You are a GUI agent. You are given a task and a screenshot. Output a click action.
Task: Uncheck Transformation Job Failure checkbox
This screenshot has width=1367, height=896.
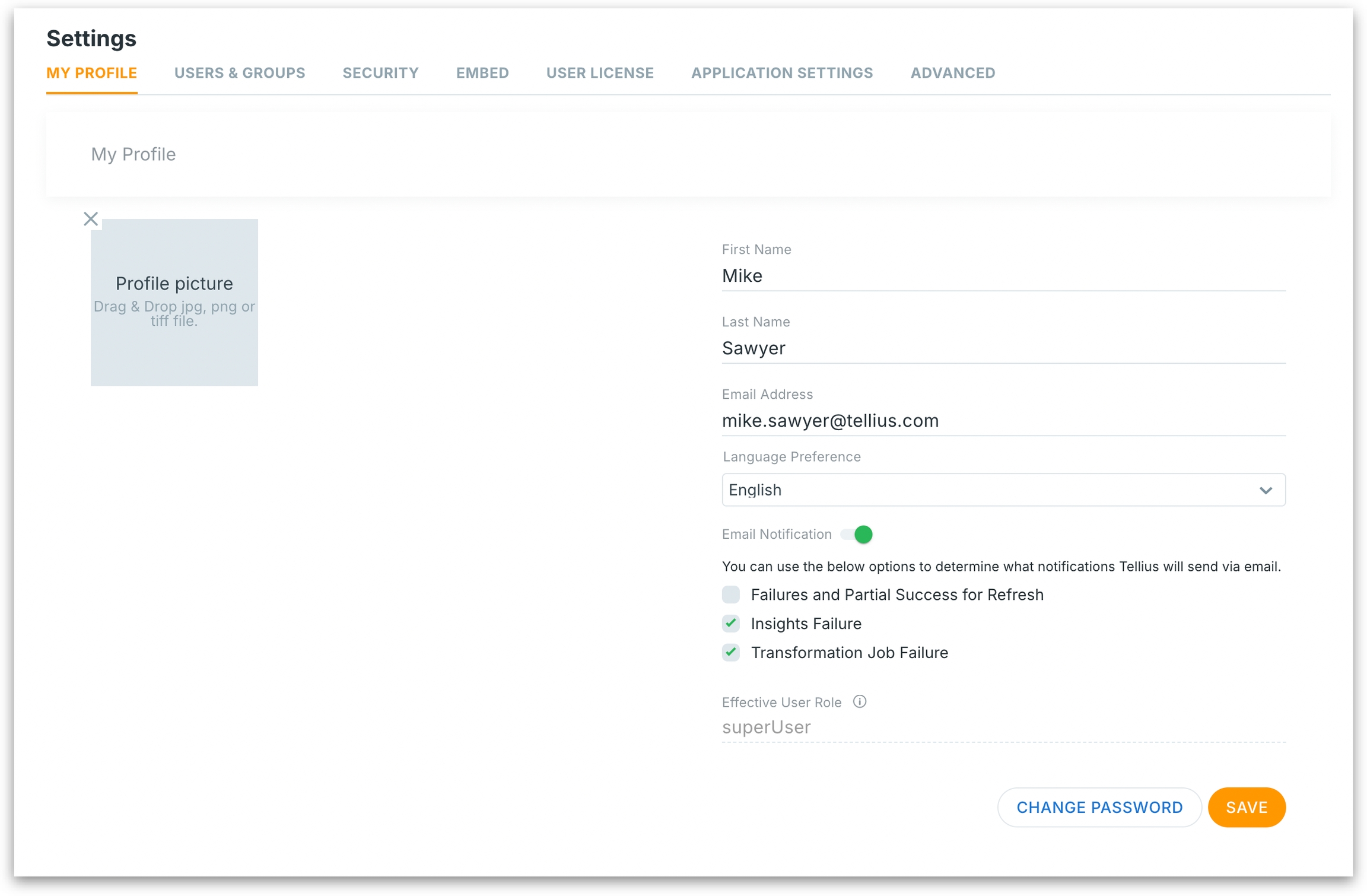click(731, 653)
